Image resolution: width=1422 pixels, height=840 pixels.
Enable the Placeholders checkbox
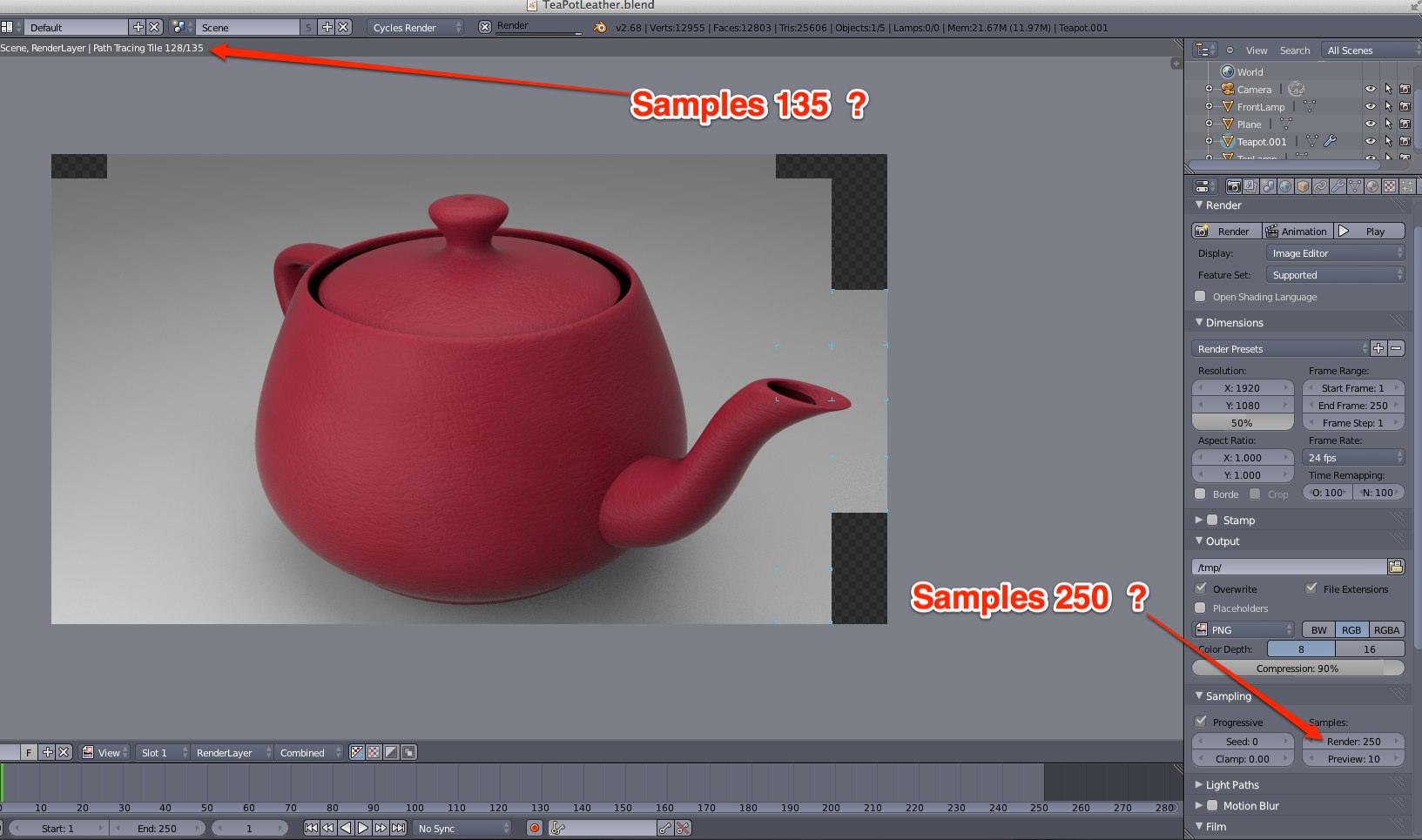[1201, 608]
